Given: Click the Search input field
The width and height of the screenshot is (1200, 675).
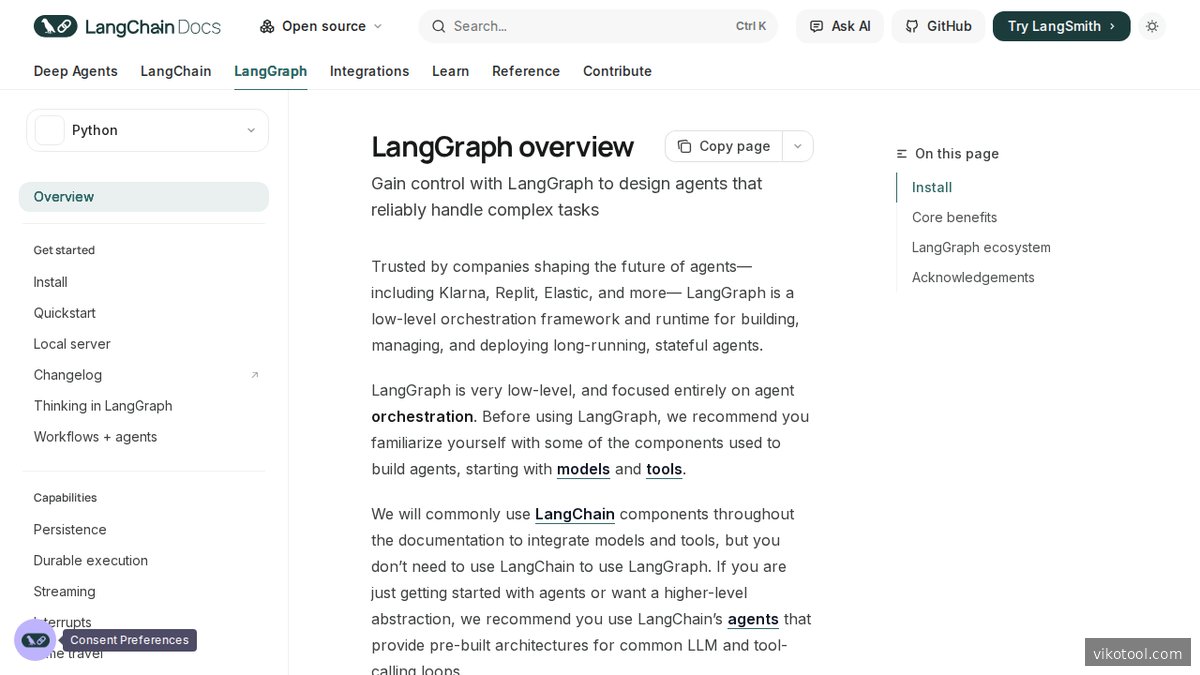Looking at the screenshot, I should pos(560,26).
